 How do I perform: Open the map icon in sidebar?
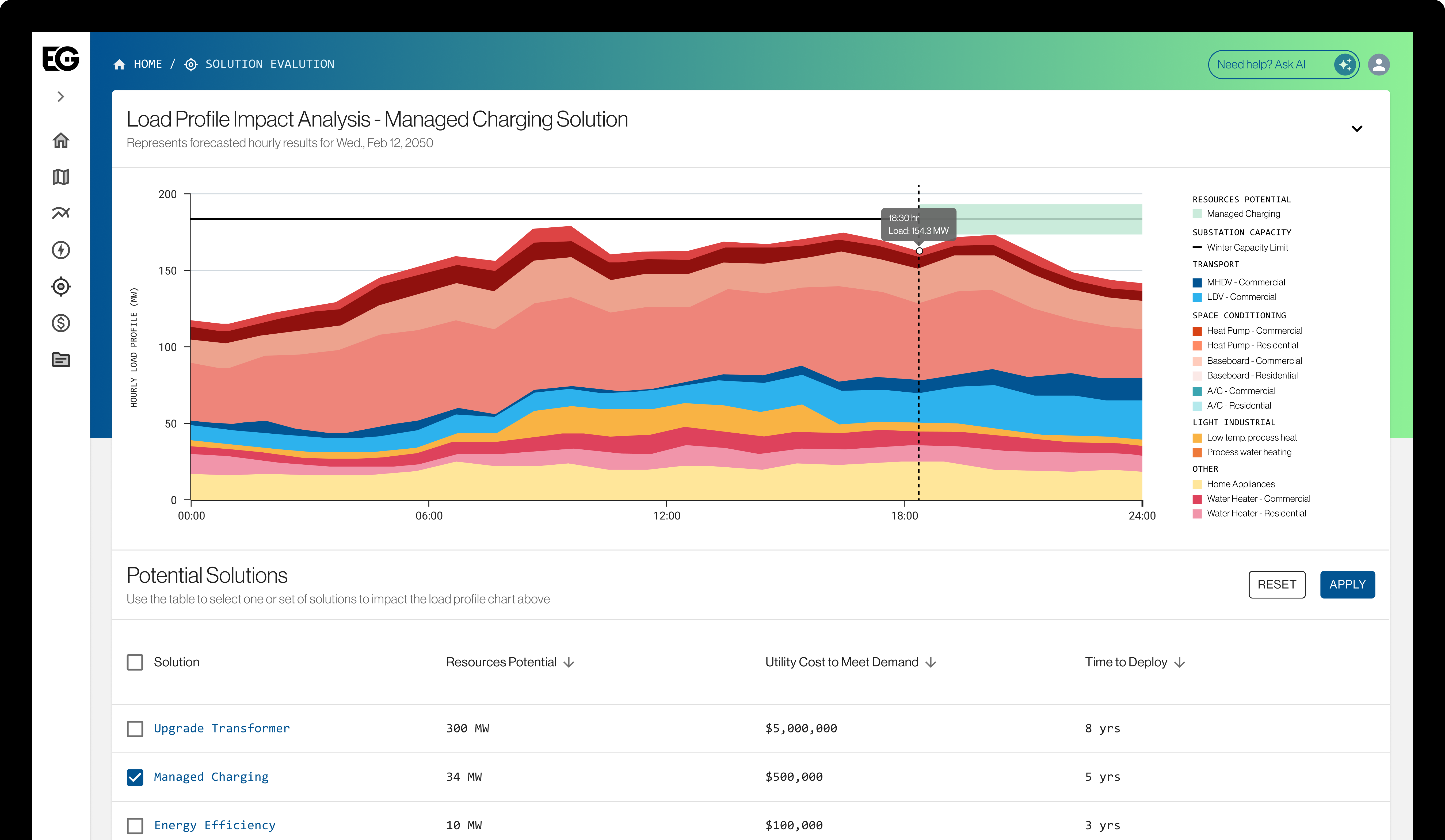pyautogui.click(x=61, y=177)
